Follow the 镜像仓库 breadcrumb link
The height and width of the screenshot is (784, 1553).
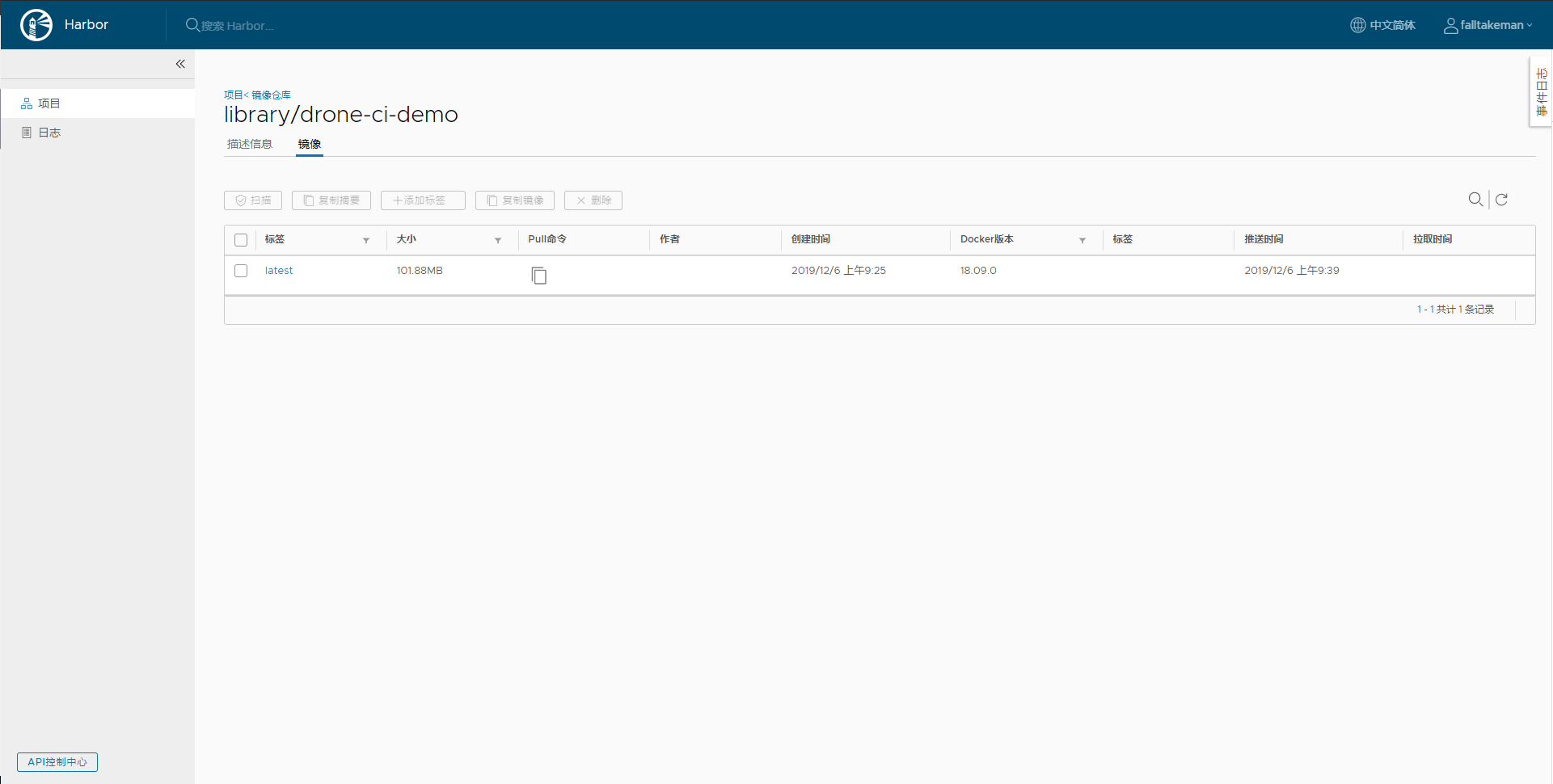[271, 95]
